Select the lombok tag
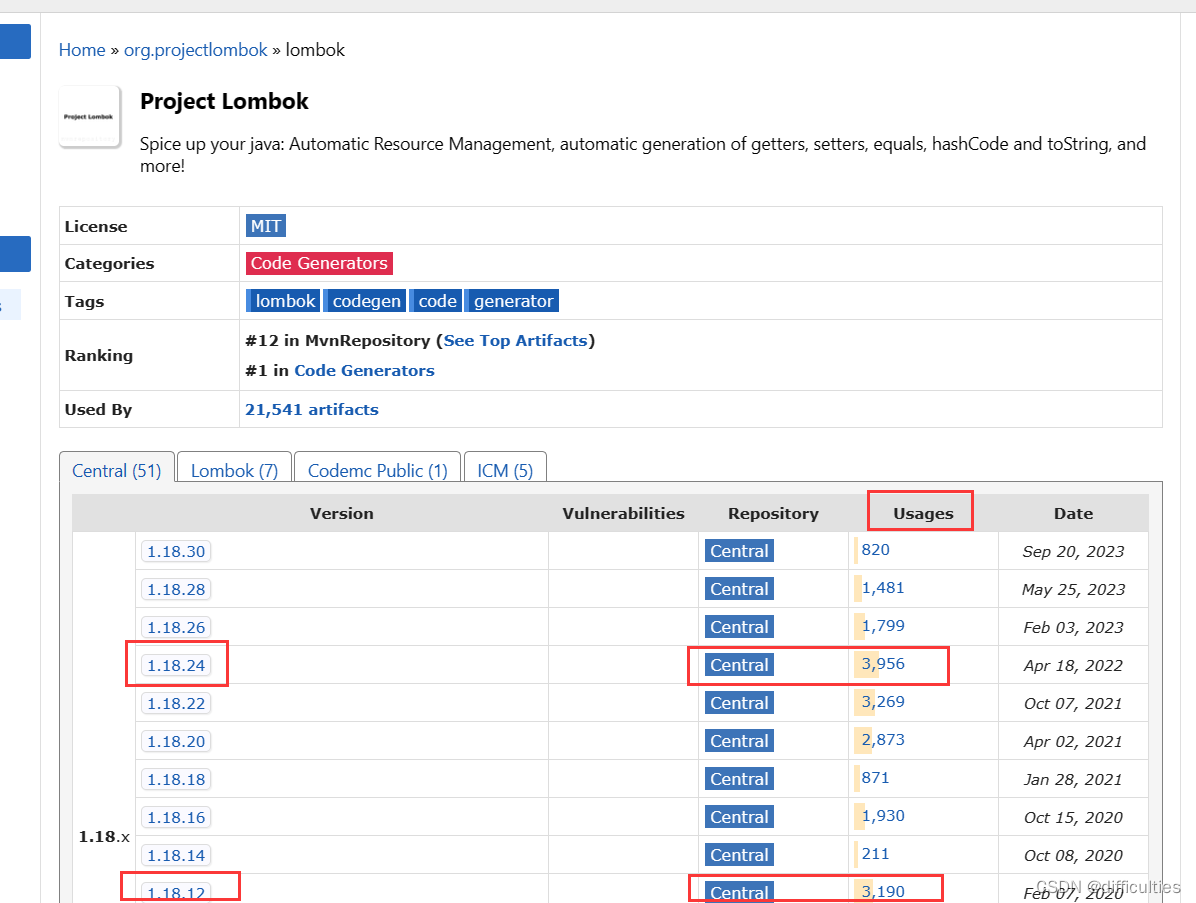 (x=283, y=301)
